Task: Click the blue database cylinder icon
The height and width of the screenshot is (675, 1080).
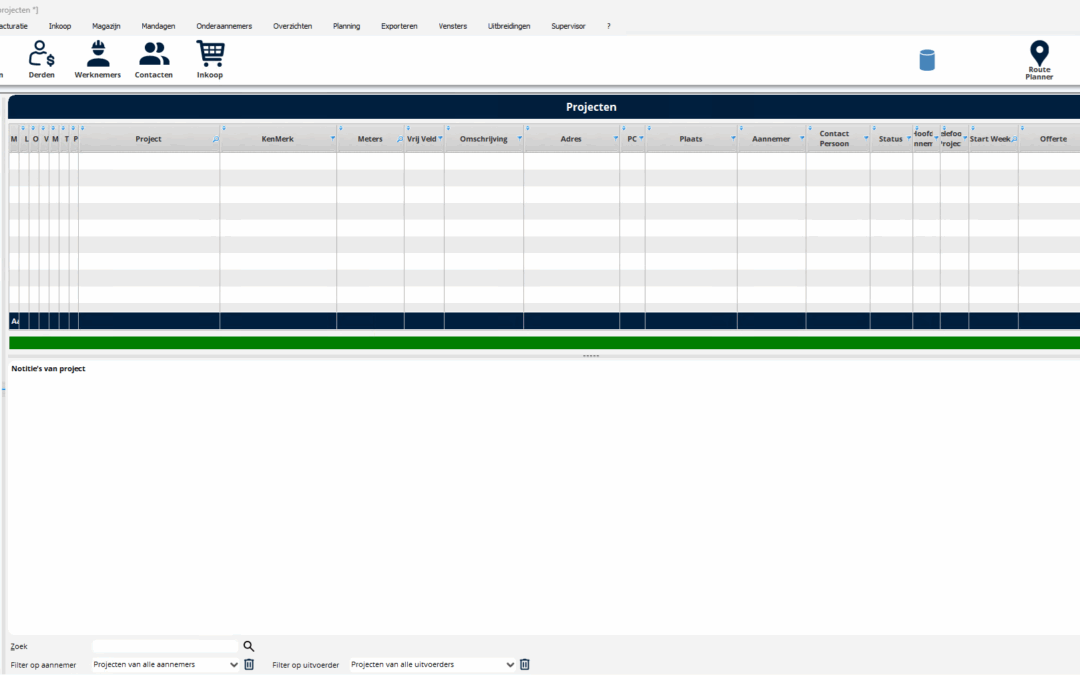Action: [x=927, y=60]
